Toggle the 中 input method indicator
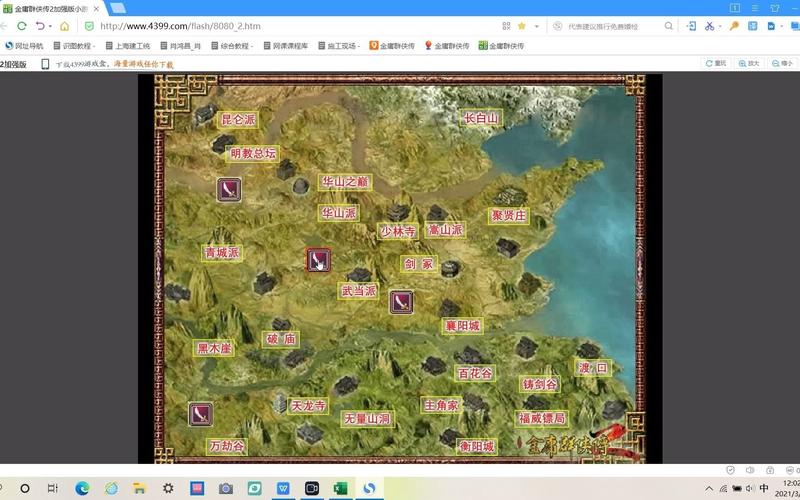Viewport: 800px width, 500px height. [764, 488]
